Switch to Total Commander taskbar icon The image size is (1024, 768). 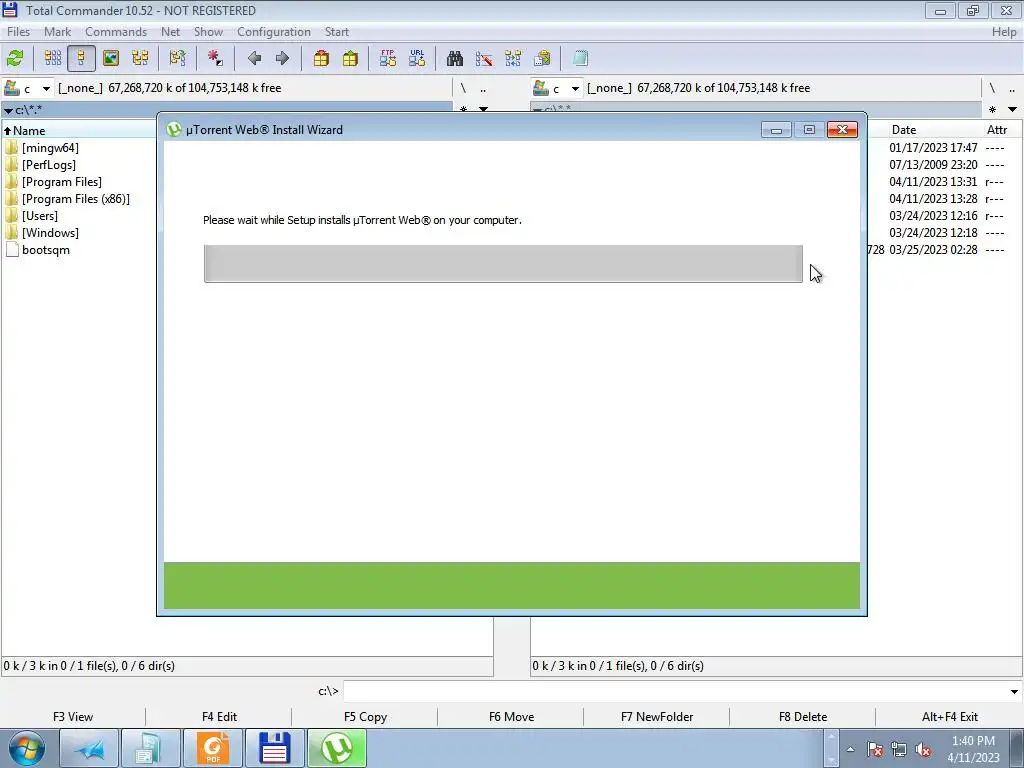click(x=274, y=748)
